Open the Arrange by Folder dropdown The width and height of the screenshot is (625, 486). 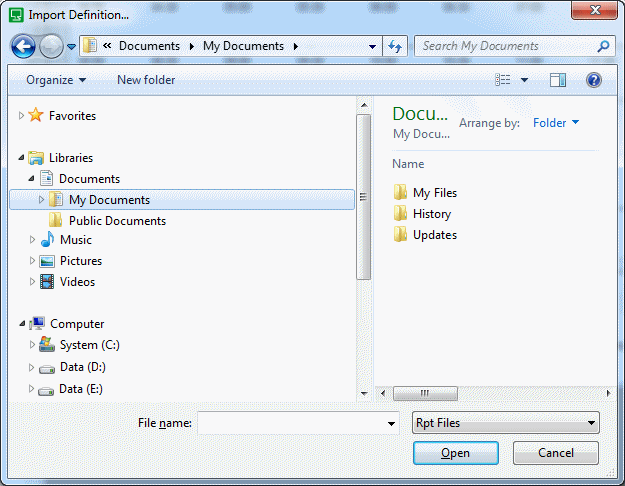click(556, 123)
